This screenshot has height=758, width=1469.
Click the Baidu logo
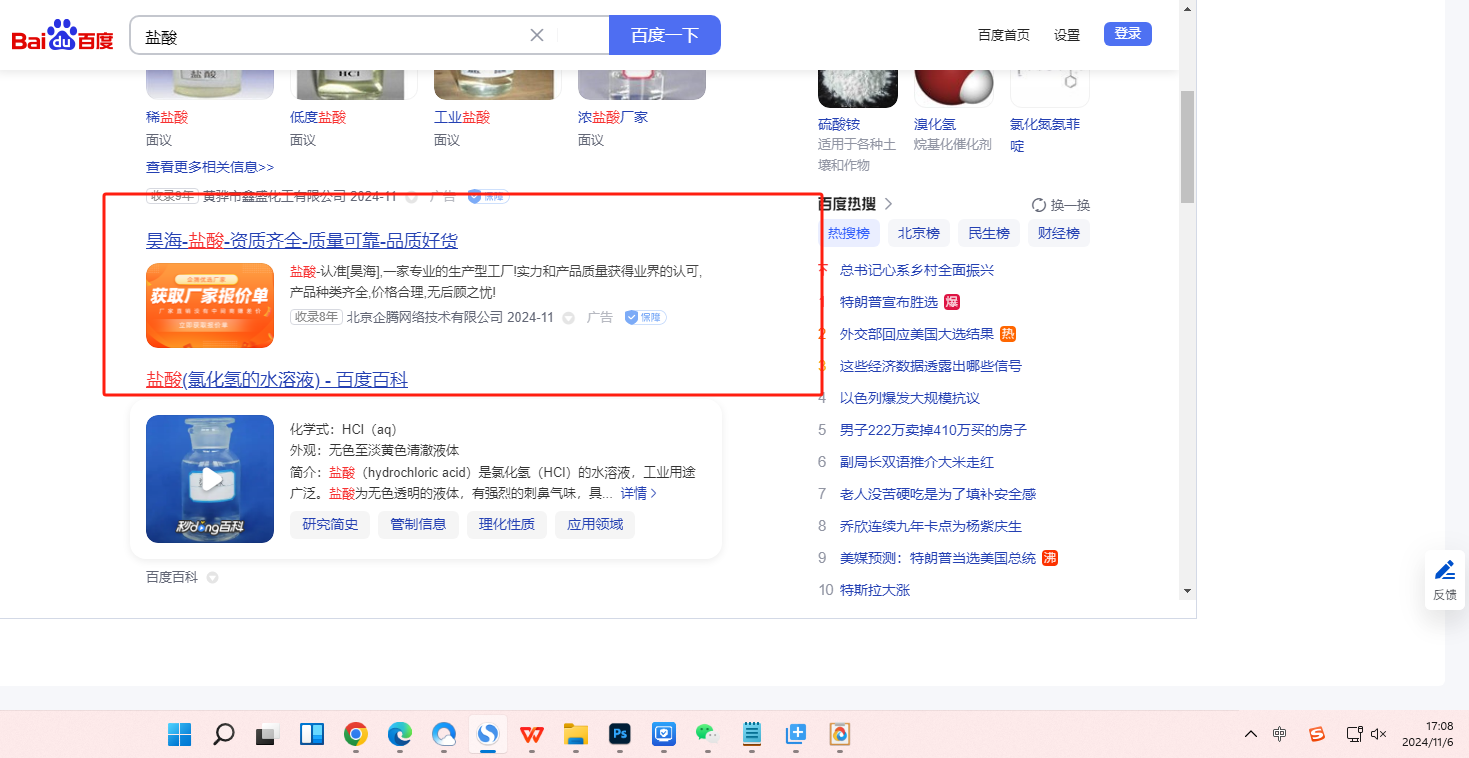(63, 37)
